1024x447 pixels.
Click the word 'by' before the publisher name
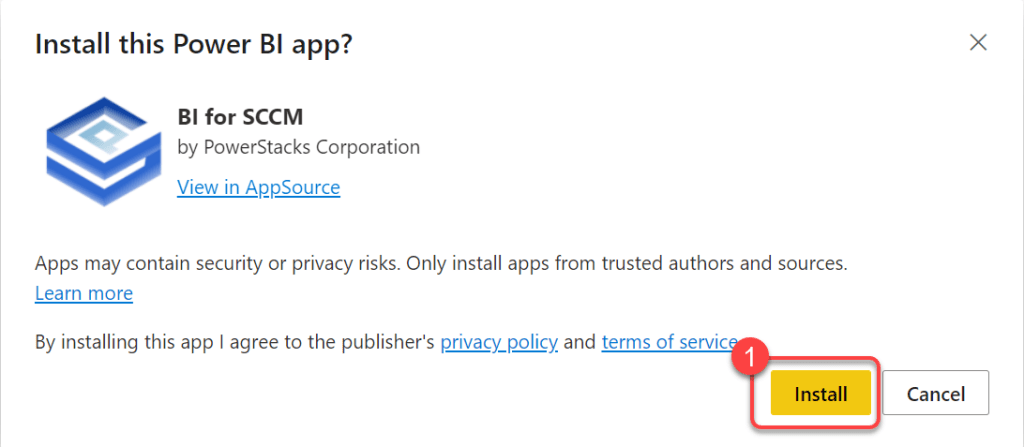click(x=186, y=147)
